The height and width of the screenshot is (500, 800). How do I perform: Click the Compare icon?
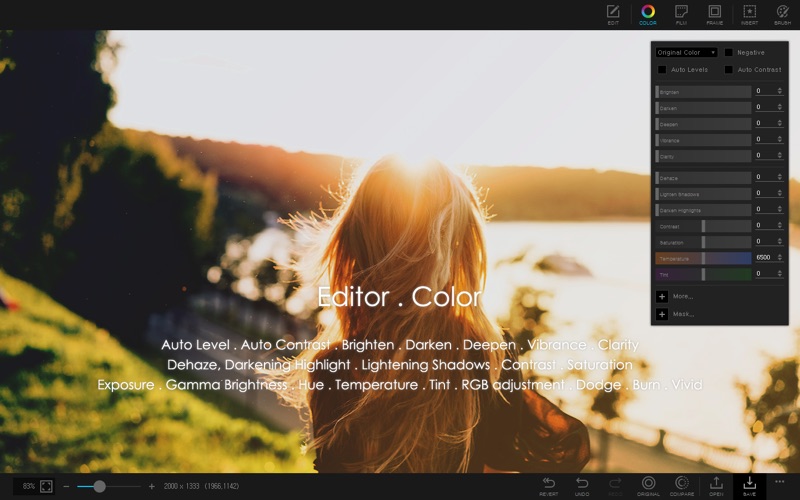point(682,486)
